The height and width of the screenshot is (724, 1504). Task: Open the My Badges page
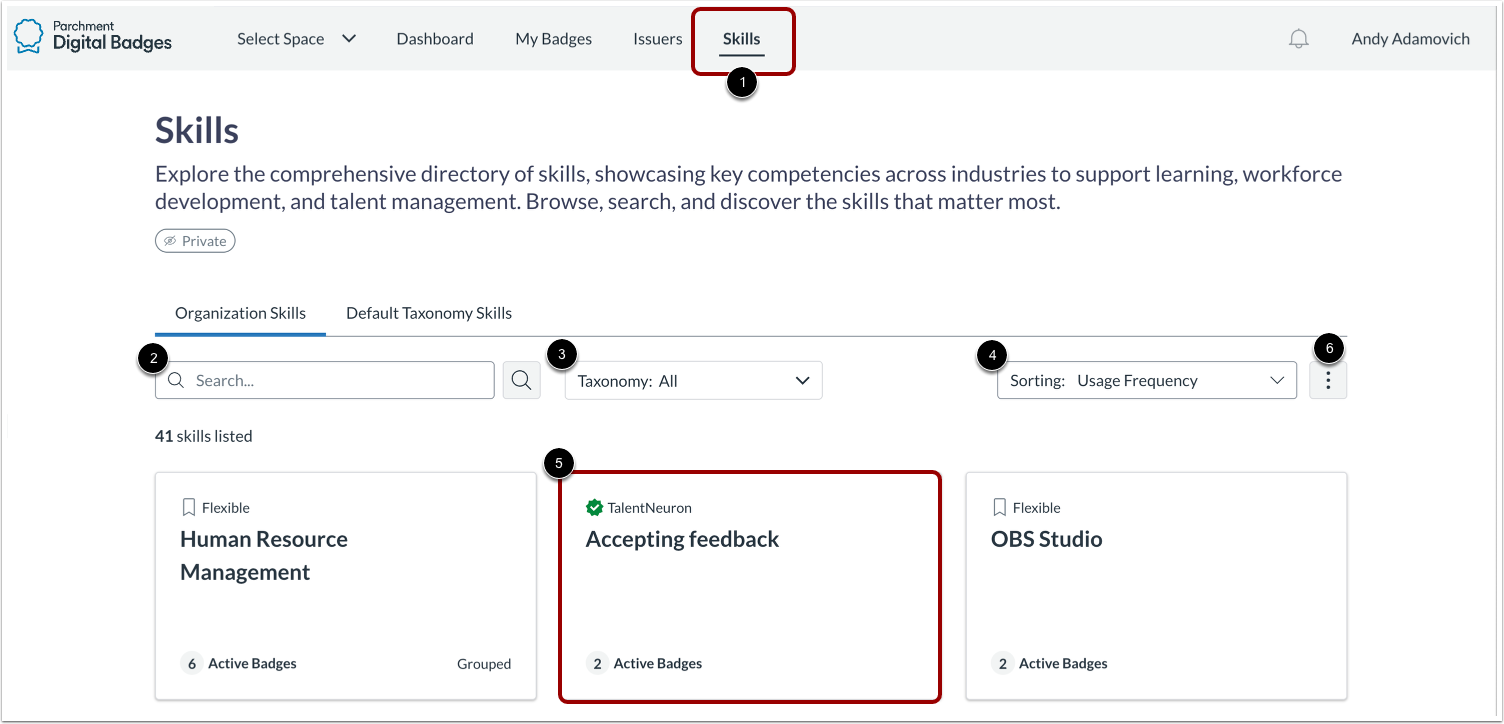pos(553,39)
